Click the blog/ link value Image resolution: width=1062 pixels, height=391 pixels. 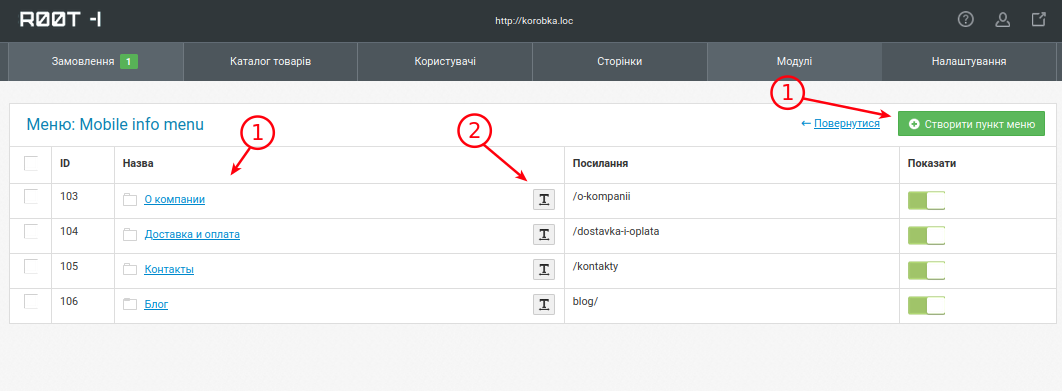[x=585, y=302]
